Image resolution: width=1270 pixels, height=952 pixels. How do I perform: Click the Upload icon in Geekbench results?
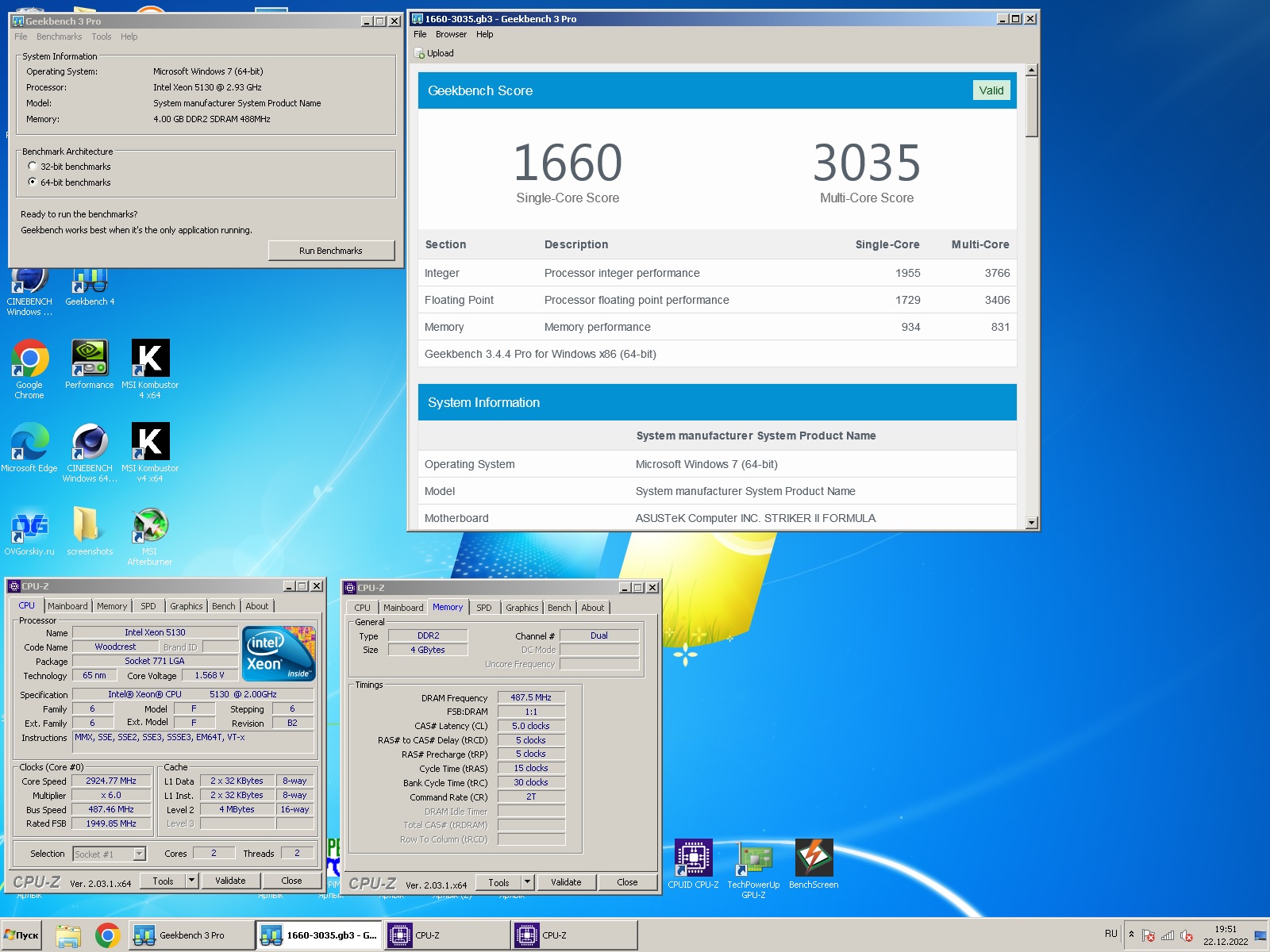click(x=420, y=53)
